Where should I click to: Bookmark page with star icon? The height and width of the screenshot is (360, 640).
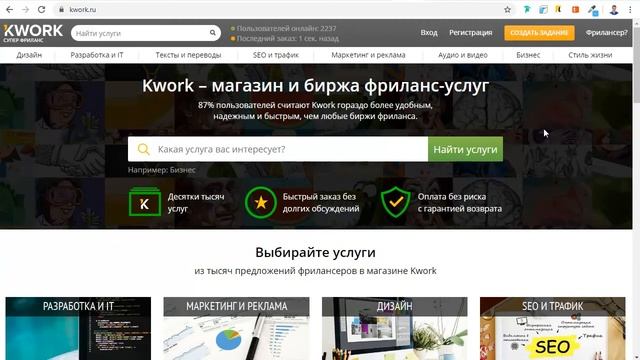[x=507, y=9]
